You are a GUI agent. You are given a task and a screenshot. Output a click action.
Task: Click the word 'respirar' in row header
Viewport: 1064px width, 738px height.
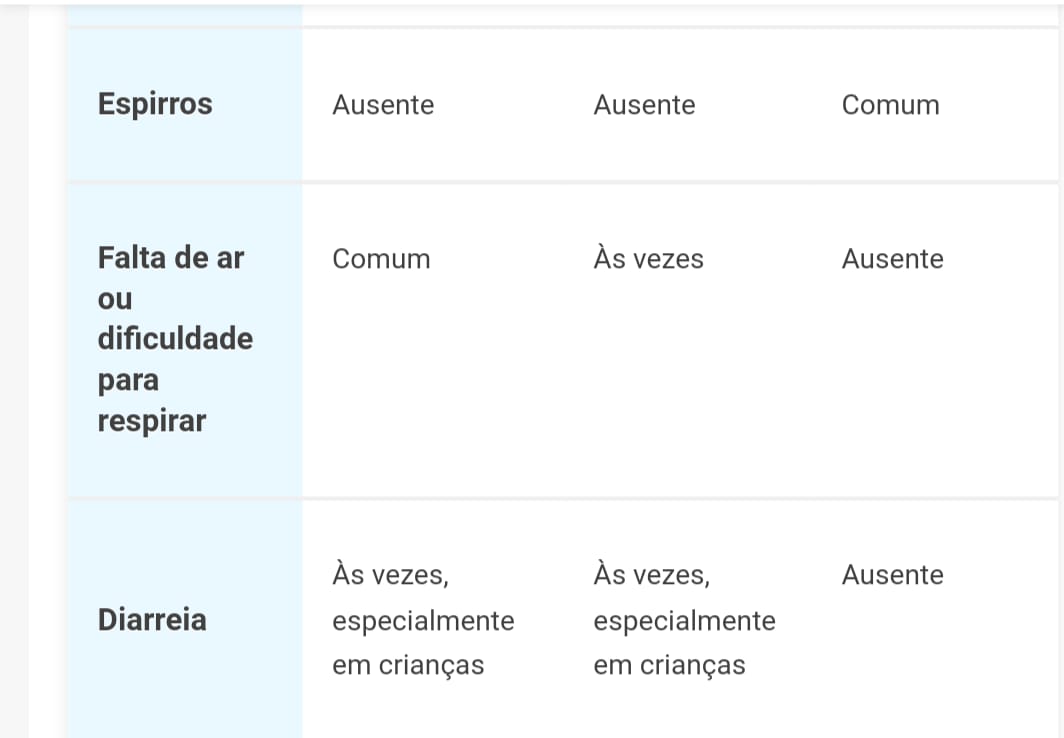click(152, 421)
